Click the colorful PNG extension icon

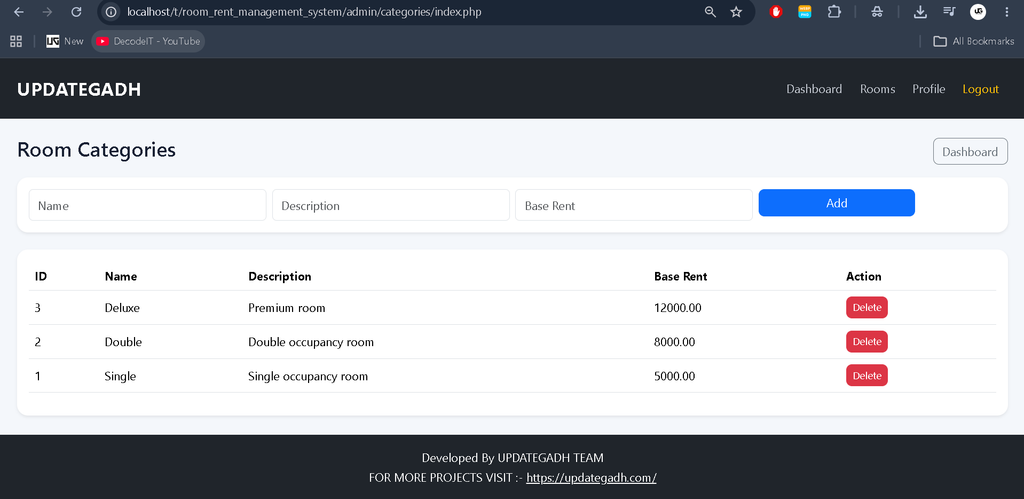coord(805,12)
